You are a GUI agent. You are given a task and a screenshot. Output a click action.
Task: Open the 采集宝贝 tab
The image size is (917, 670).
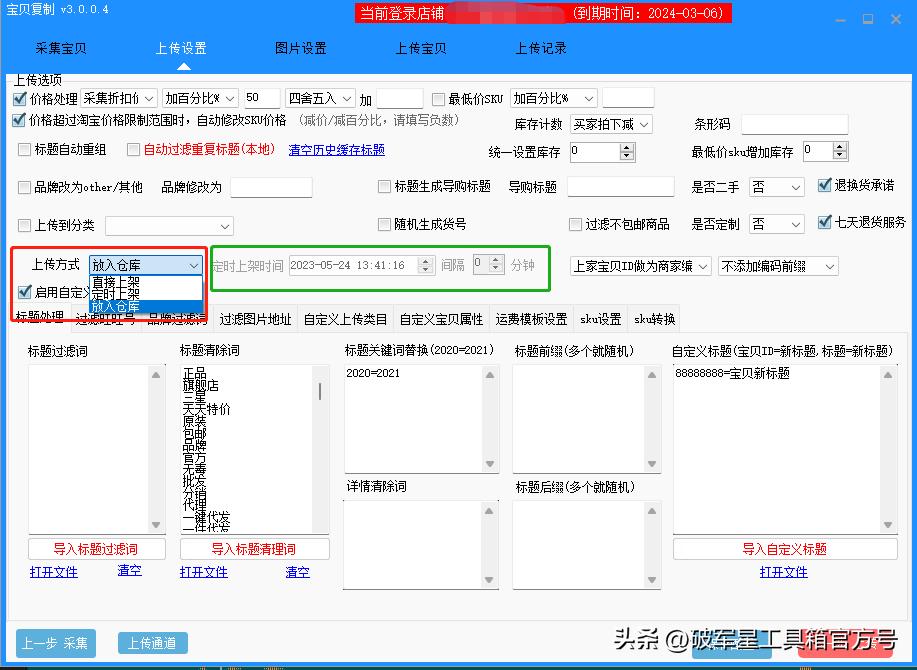coord(59,47)
